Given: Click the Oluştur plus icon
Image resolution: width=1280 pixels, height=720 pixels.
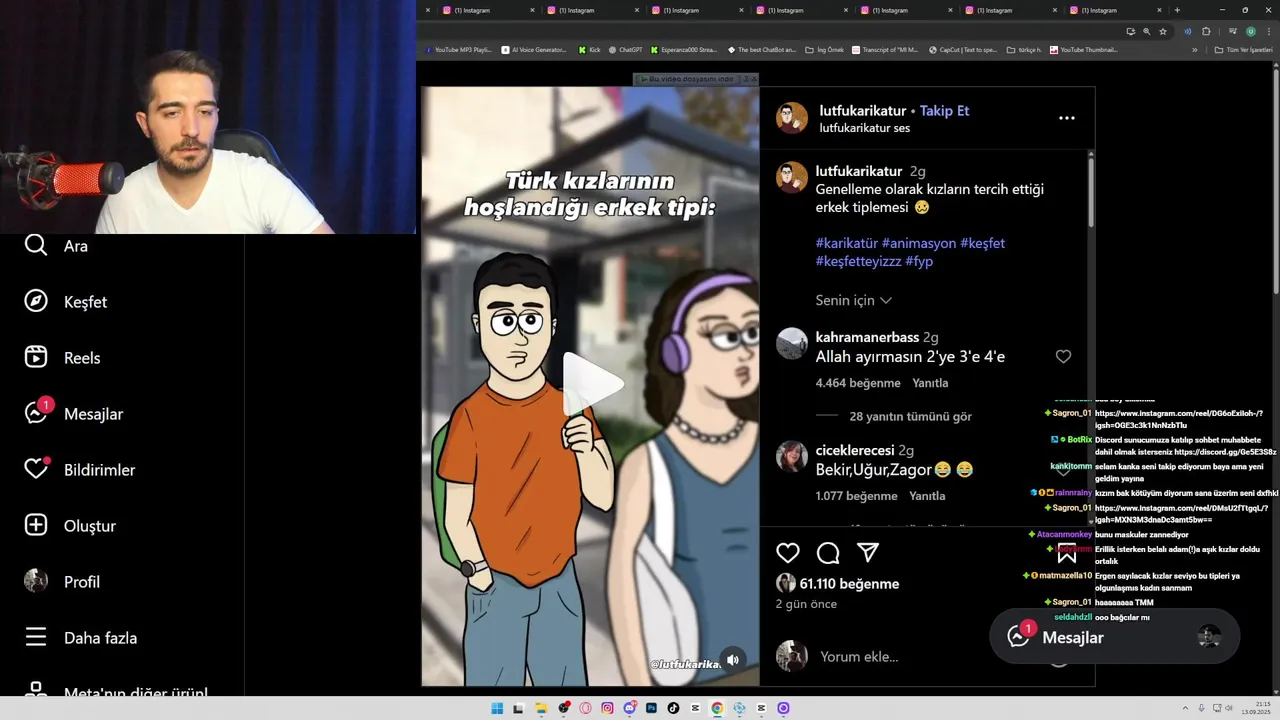Looking at the screenshot, I should (x=36, y=525).
